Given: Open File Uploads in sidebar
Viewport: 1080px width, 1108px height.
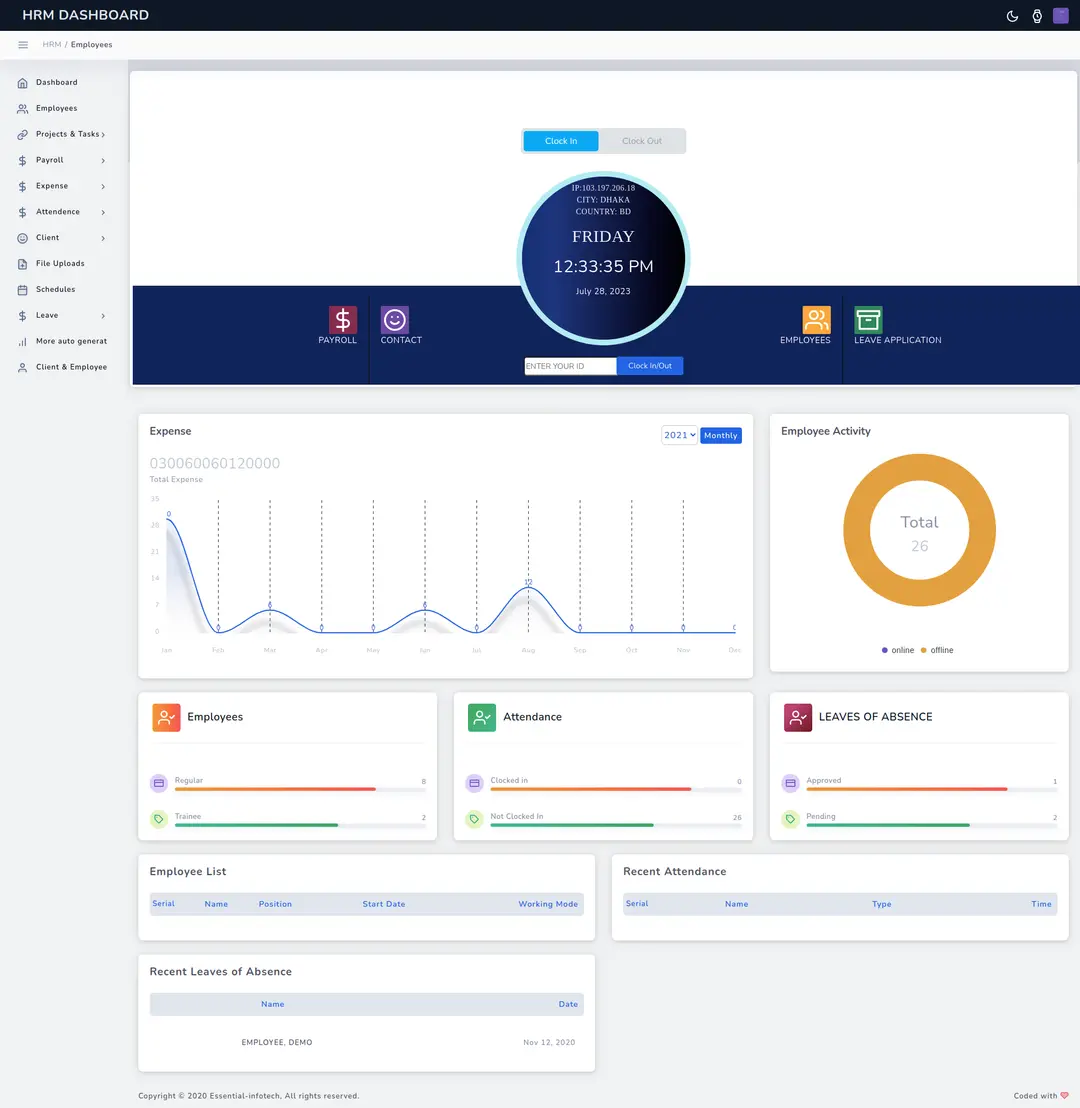Looking at the screenshot, I should pyautogui.click(x=60, y=264).
